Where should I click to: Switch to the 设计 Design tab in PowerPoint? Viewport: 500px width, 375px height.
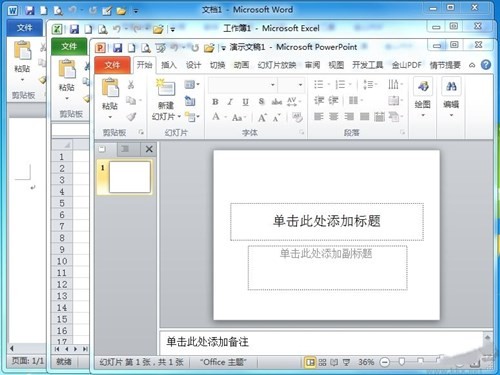(x=193, y=65)
